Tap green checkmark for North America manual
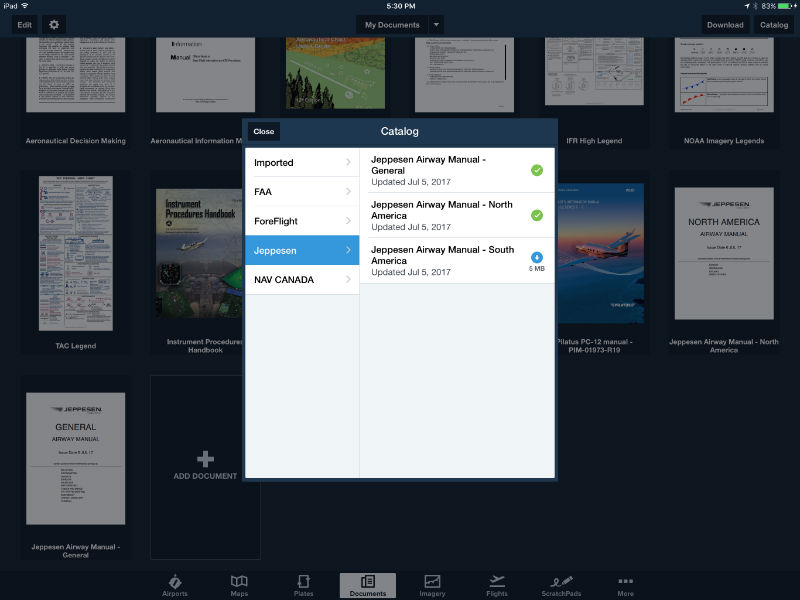This screenshot has width=800, height=600. tap(537, 215)
